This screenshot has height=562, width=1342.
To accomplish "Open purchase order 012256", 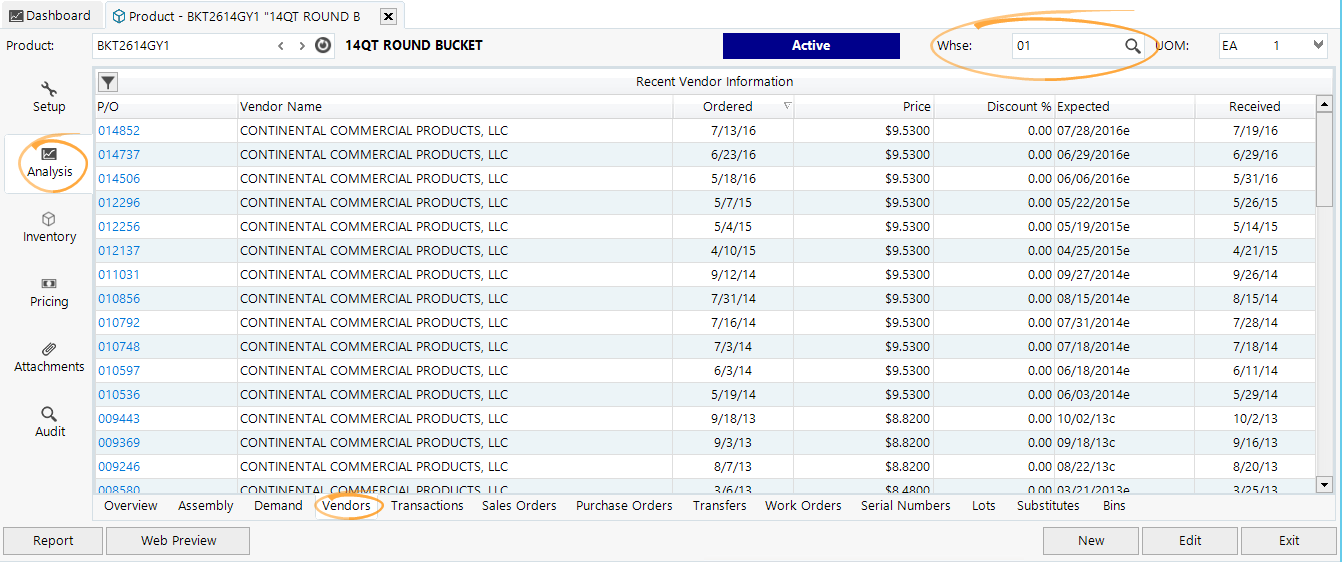I will point(119,227).
